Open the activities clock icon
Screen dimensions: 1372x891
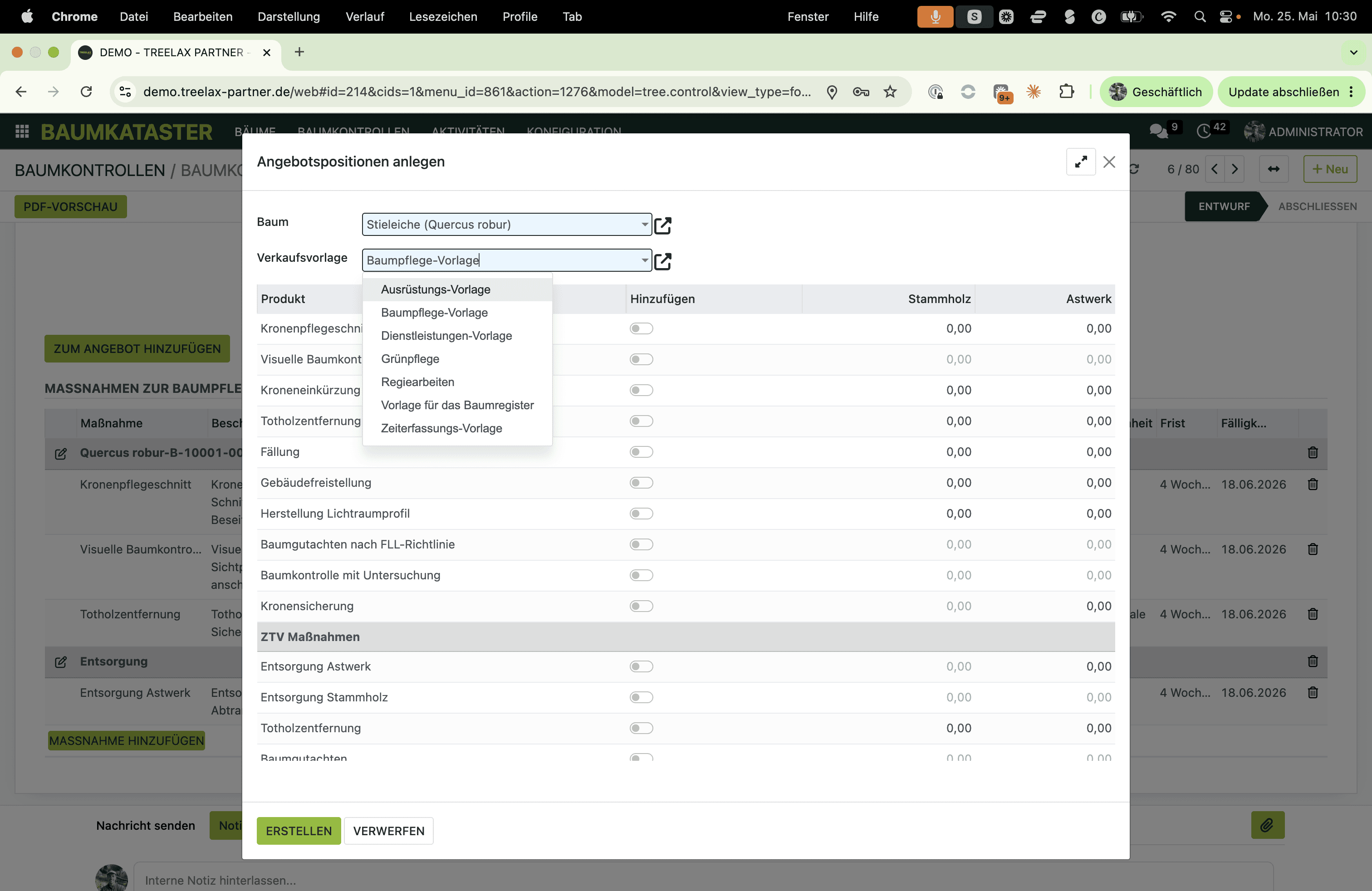[x=1204, y=132]
